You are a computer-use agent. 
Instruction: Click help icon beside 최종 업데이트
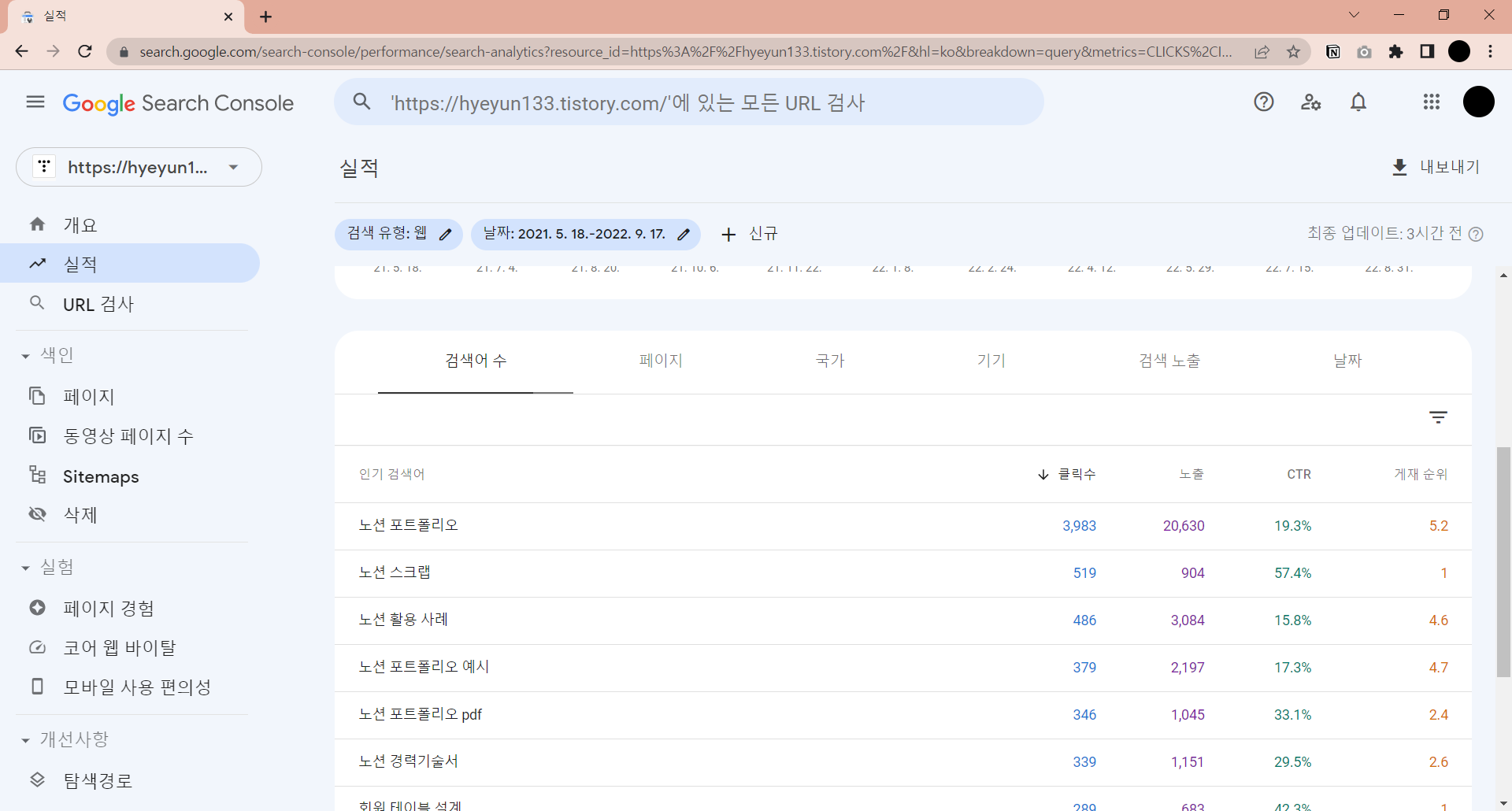click(x=1477, y=234)
